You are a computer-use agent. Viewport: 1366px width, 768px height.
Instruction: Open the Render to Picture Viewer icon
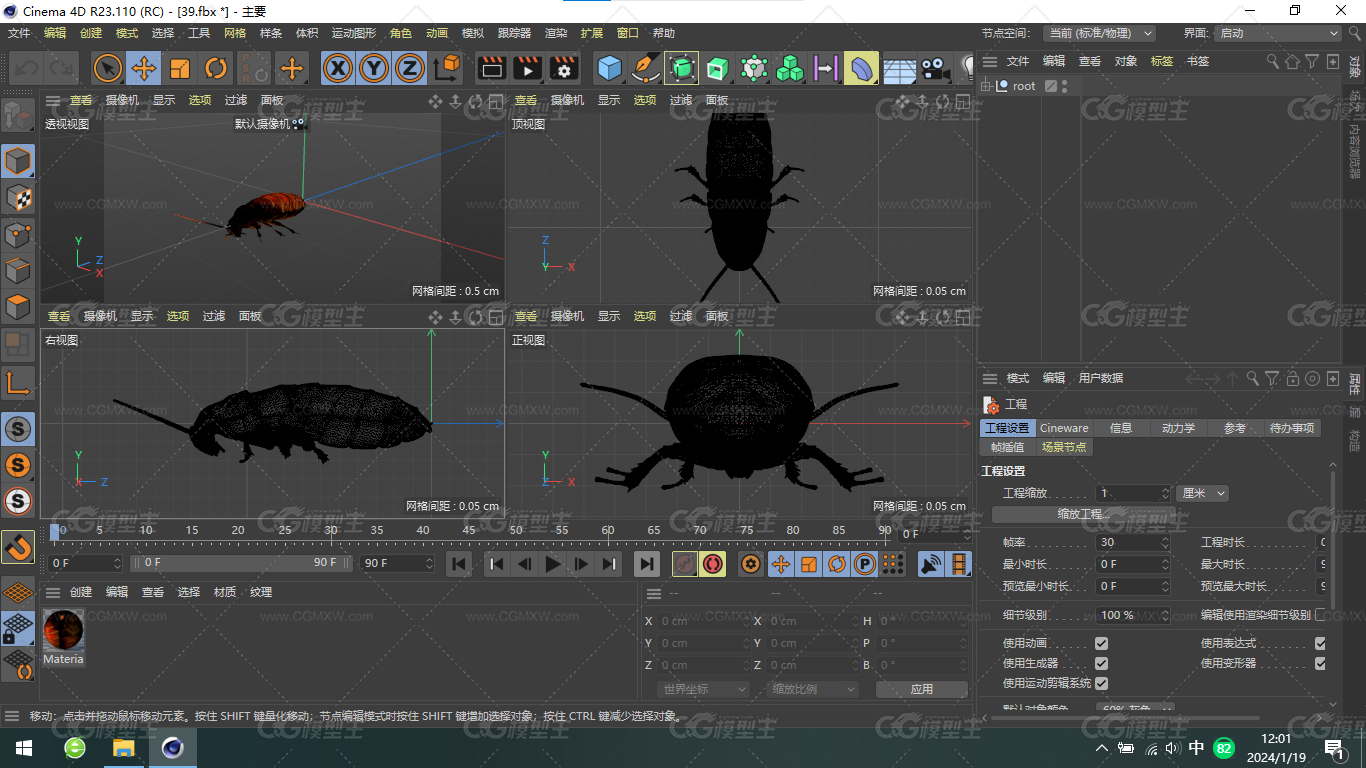pyautogui.click(x=527, y=68)
